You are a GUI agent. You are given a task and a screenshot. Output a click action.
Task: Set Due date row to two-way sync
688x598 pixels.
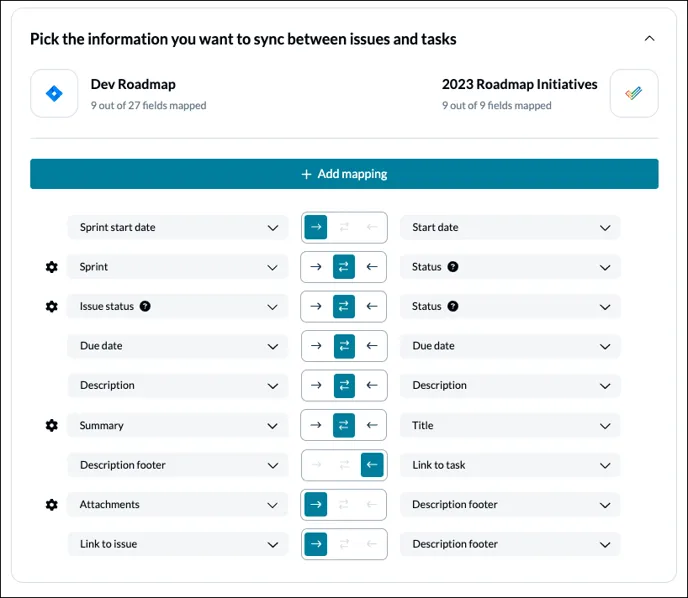(x=344, y=346)
